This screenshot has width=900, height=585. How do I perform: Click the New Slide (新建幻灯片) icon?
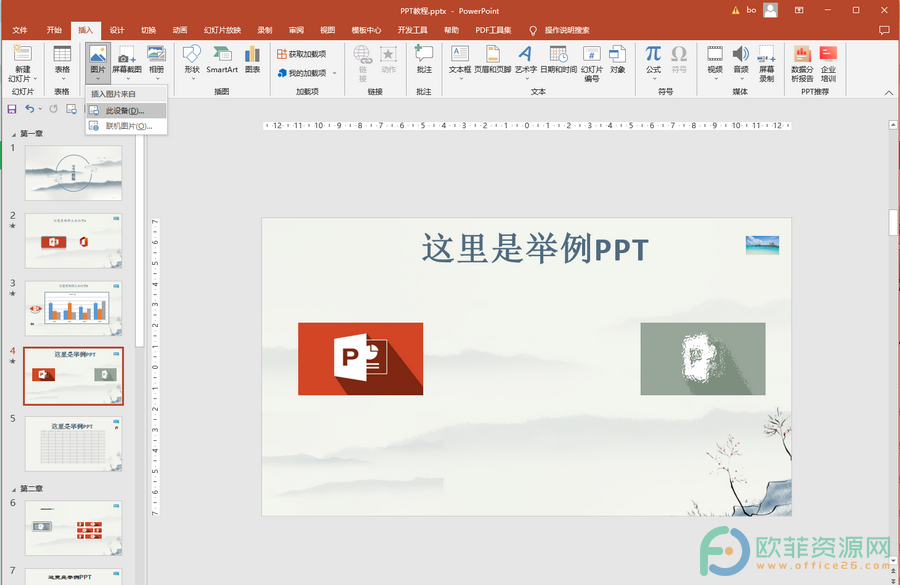[22, 53]
